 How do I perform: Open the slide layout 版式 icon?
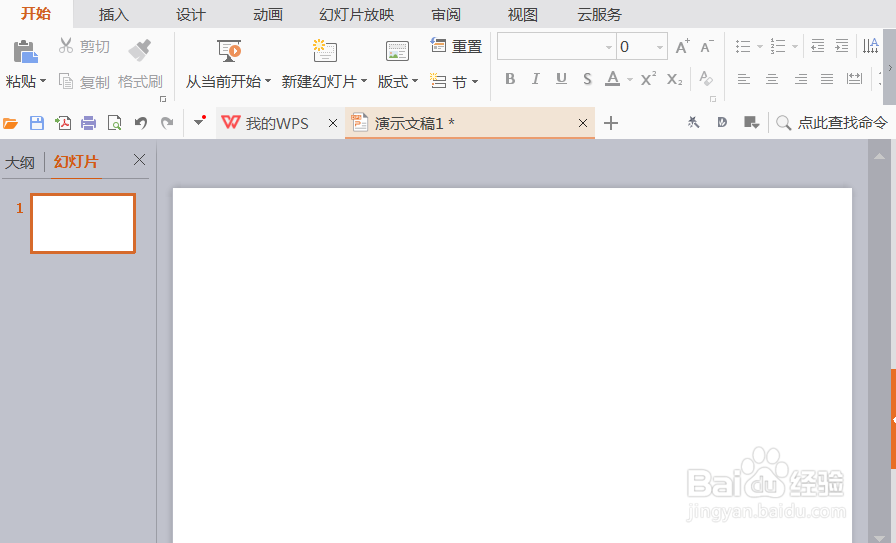click(x=397, y=51)
